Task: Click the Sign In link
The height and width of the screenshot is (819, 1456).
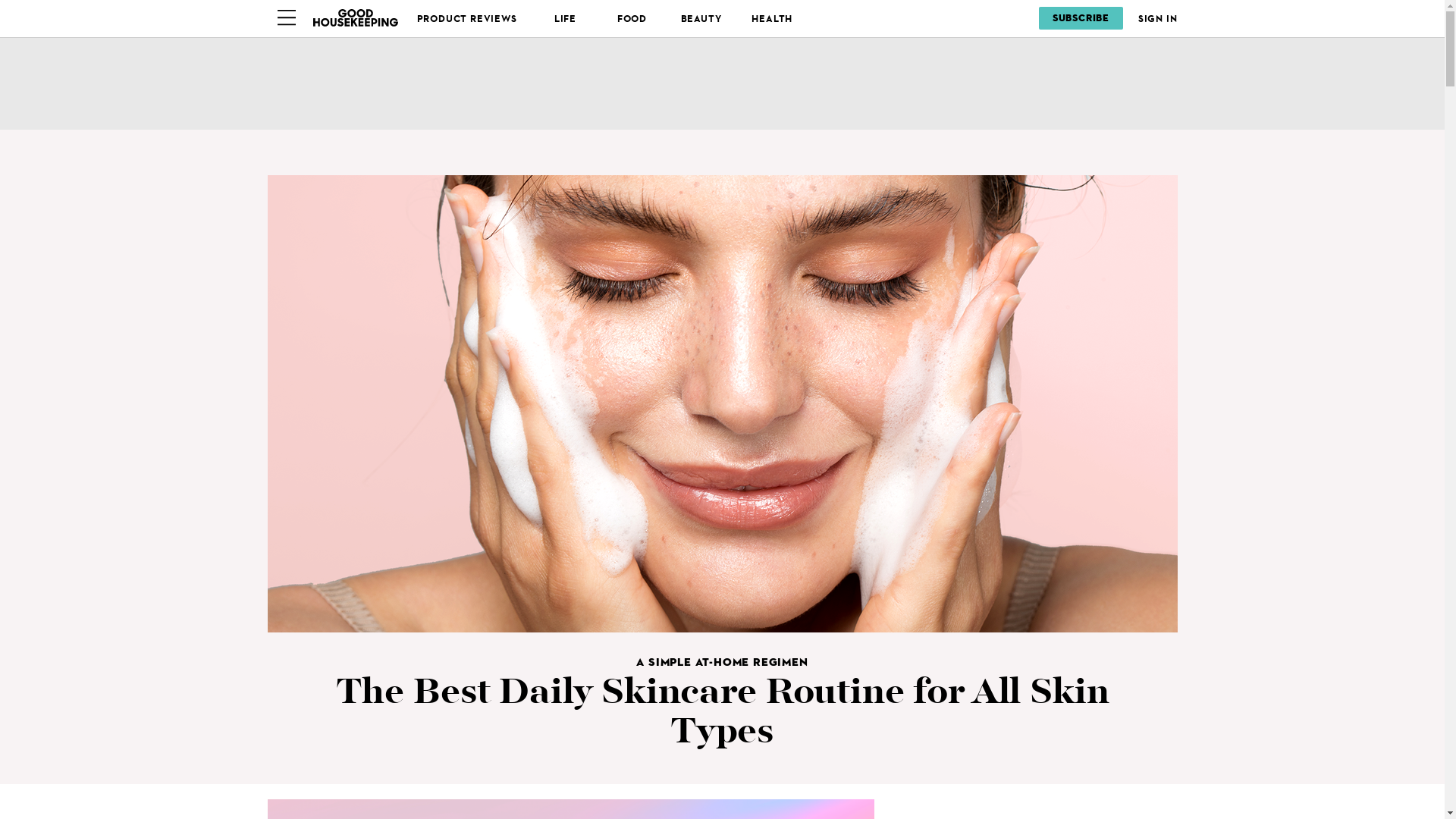Action: (1157, 19)
